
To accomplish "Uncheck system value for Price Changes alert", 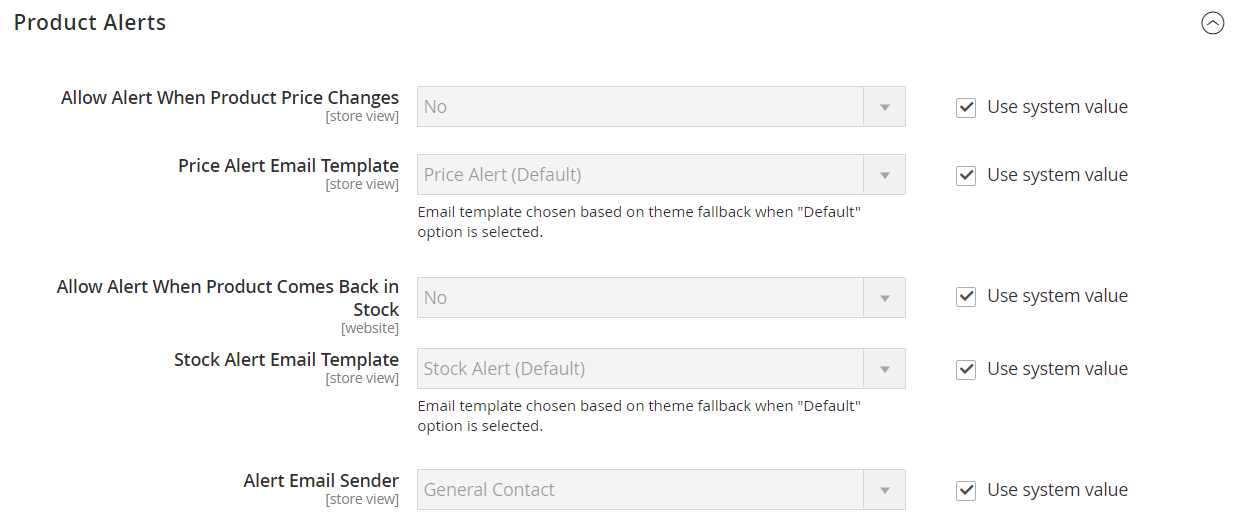I will [x=966, y=108].
